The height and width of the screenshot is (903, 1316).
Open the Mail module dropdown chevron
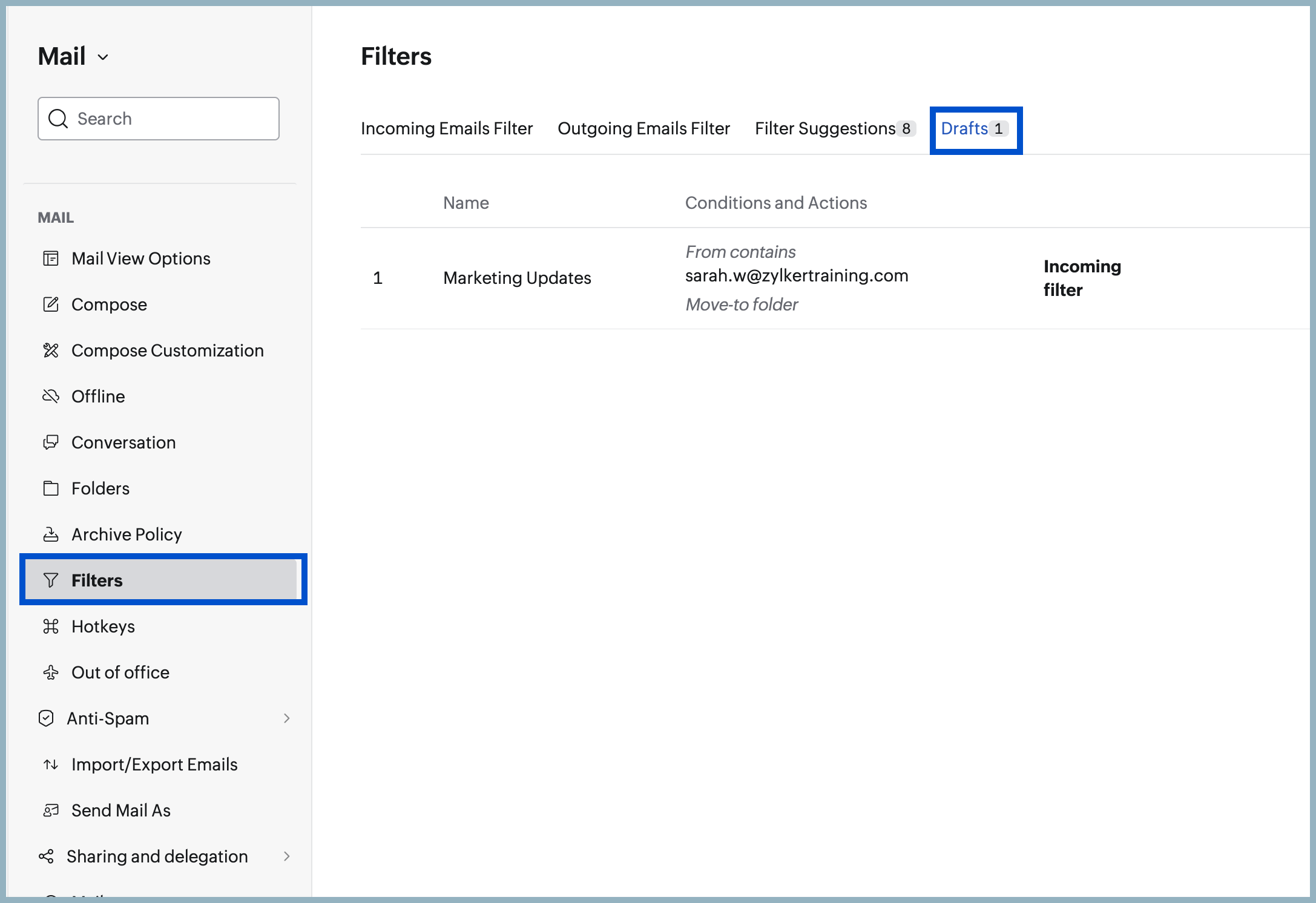(103, 57)
